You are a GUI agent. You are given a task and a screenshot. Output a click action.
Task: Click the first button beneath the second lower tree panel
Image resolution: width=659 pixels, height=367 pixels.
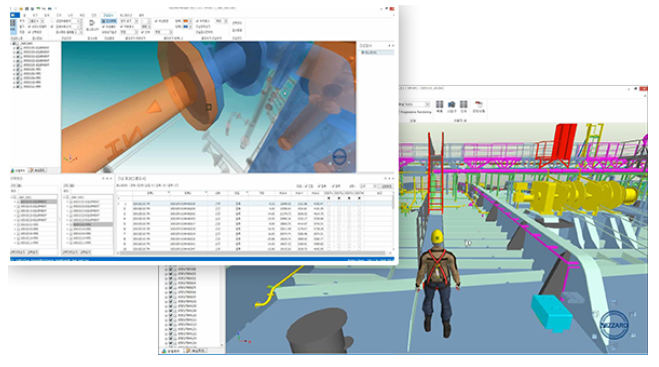click(71, 252)
